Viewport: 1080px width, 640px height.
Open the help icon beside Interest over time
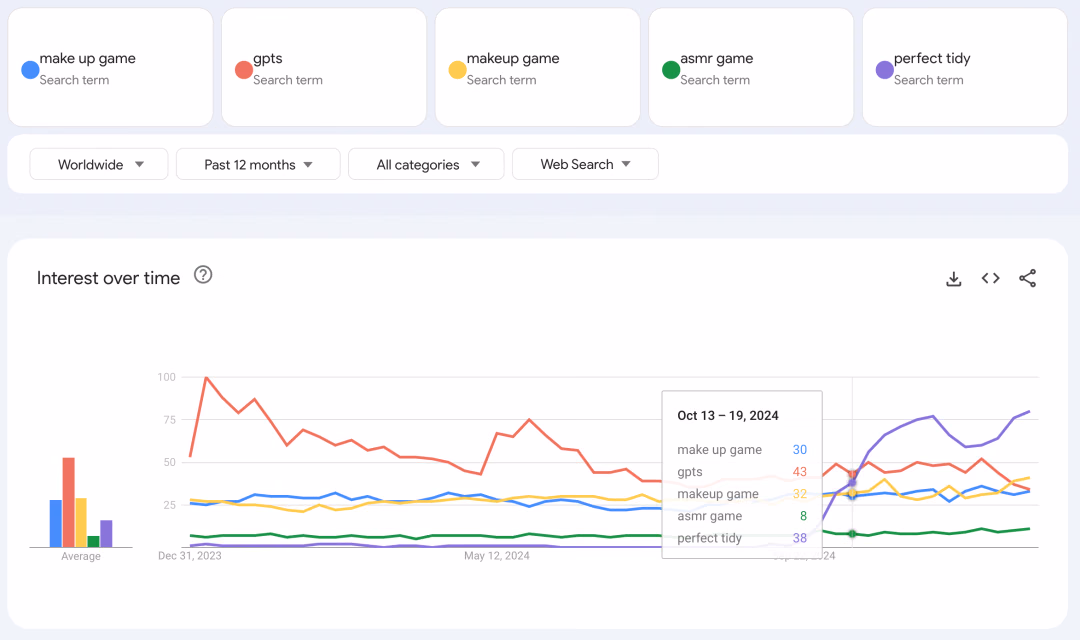click(x=203, y=275)
